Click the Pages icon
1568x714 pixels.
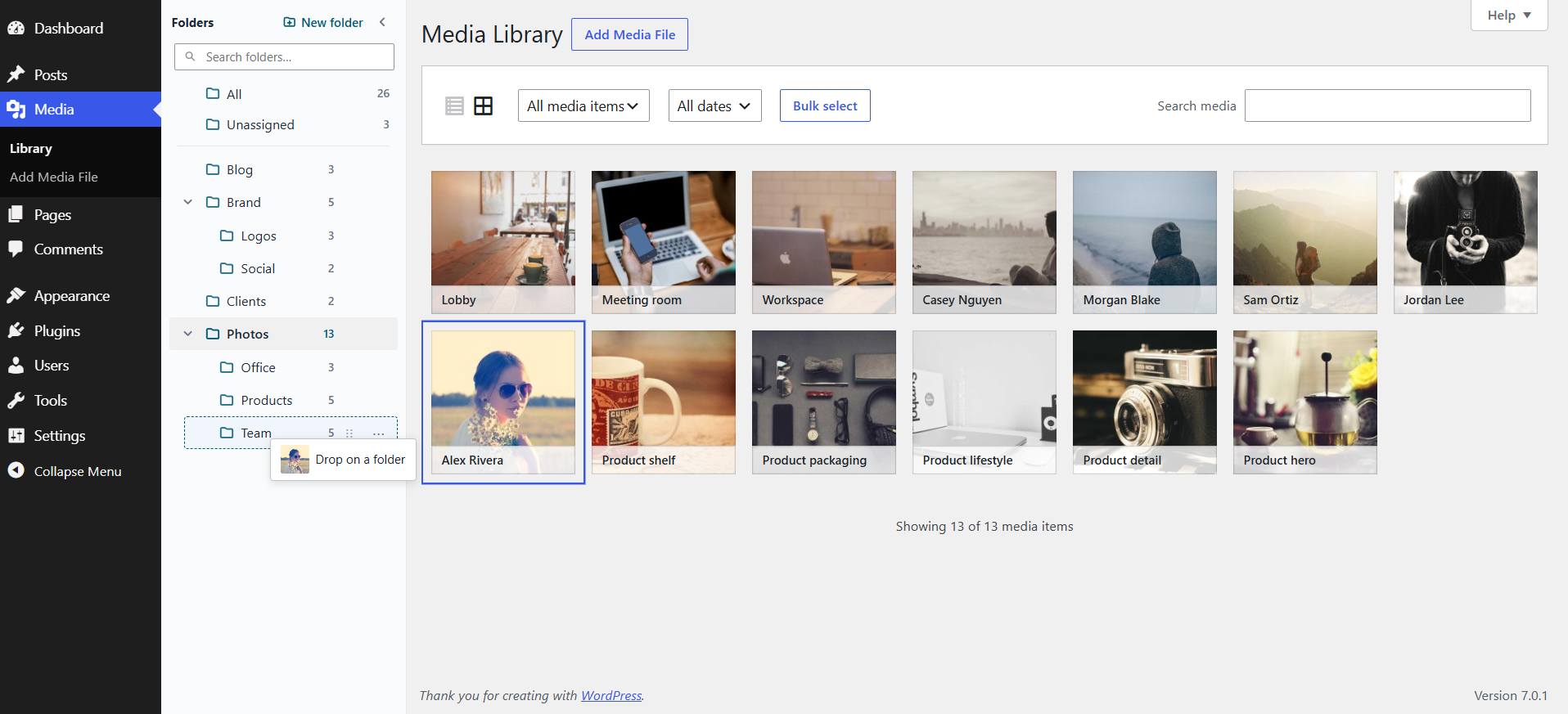coord(16,214)
